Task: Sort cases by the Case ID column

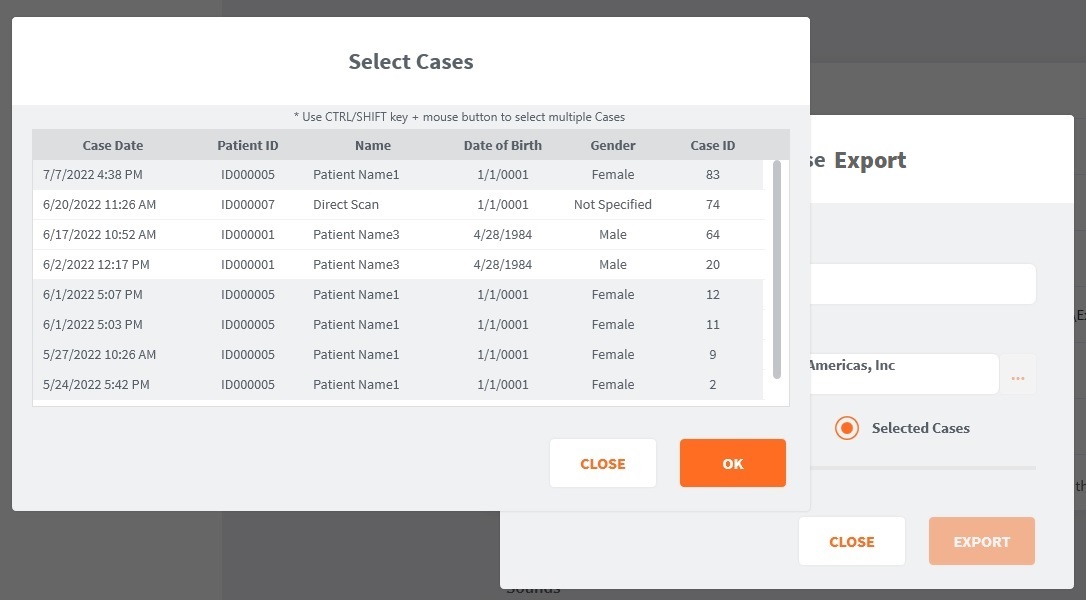Action: point(712,144)
